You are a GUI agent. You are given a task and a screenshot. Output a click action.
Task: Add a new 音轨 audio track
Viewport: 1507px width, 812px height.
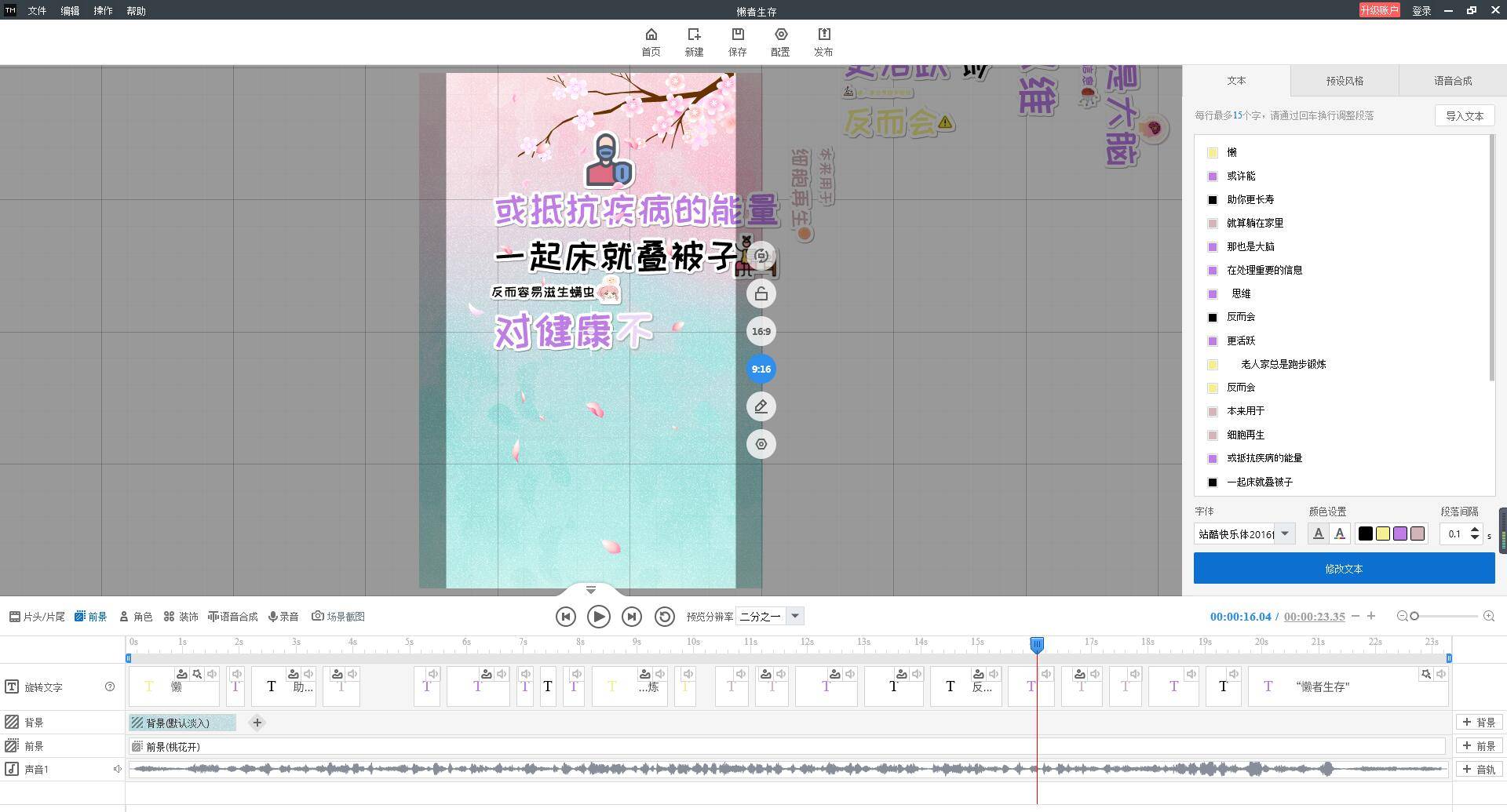(x=1479, y=770)
